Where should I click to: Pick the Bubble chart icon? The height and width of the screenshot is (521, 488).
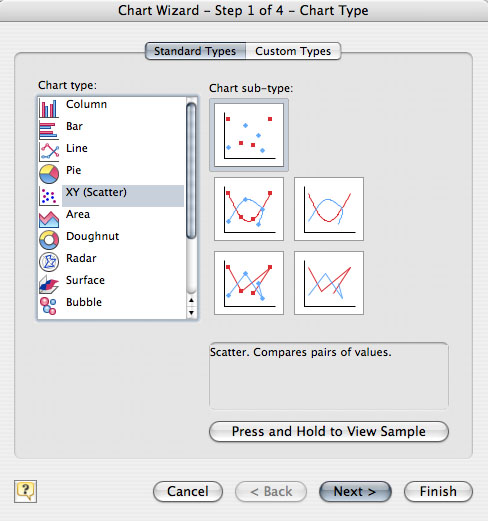tap(49, 306)
